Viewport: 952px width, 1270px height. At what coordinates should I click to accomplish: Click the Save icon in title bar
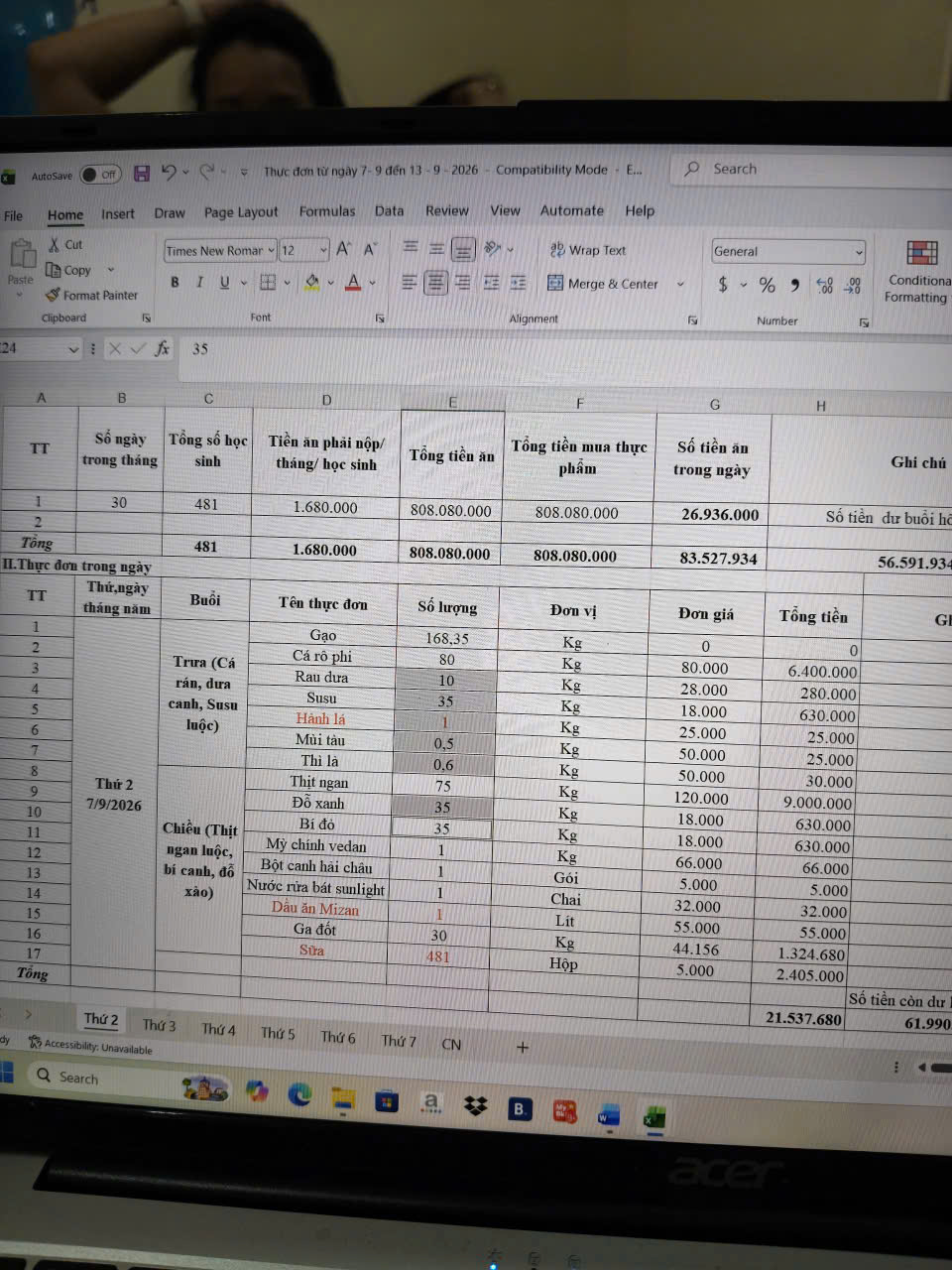[x=142, y=174]
